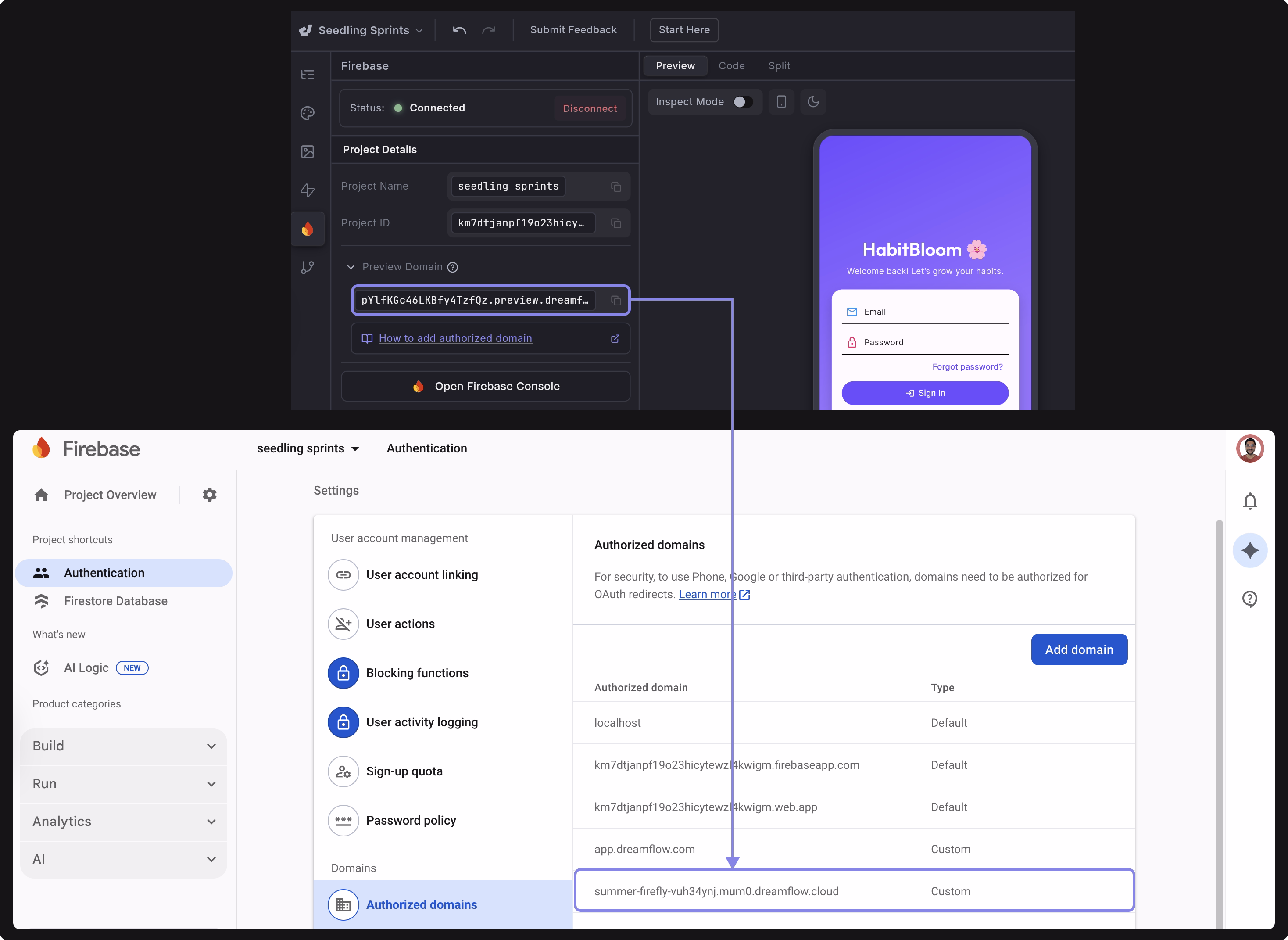Toggle Inspect Mode switch
Screen dimensions: 1288x940
tap(743, 102)
